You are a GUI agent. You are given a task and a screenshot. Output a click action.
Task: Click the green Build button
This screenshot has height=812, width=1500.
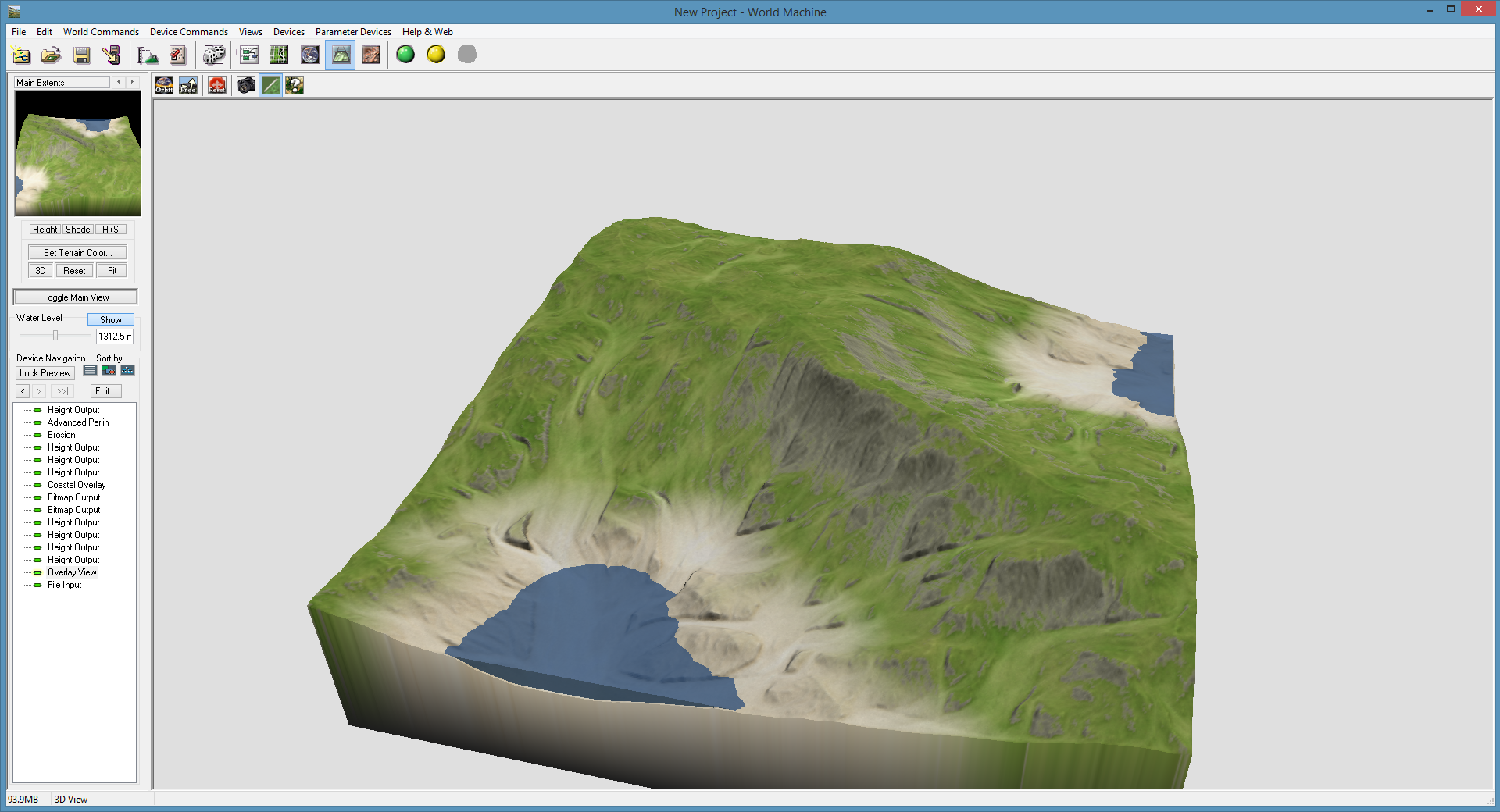coord(405,55)
